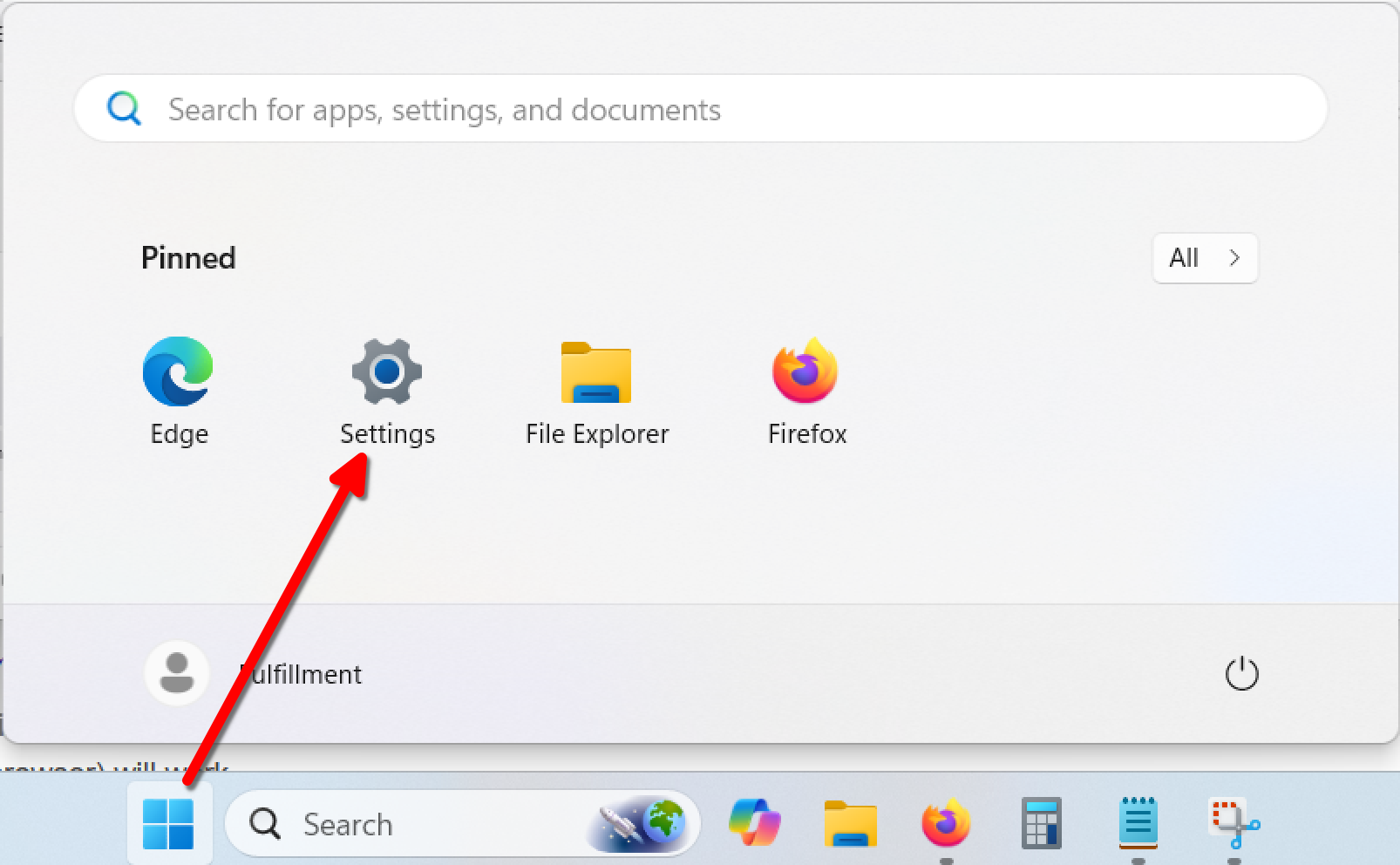Open the rocket and globe search highlight
The height and width of the screenshot is (865, 1400).
point(643,824)
